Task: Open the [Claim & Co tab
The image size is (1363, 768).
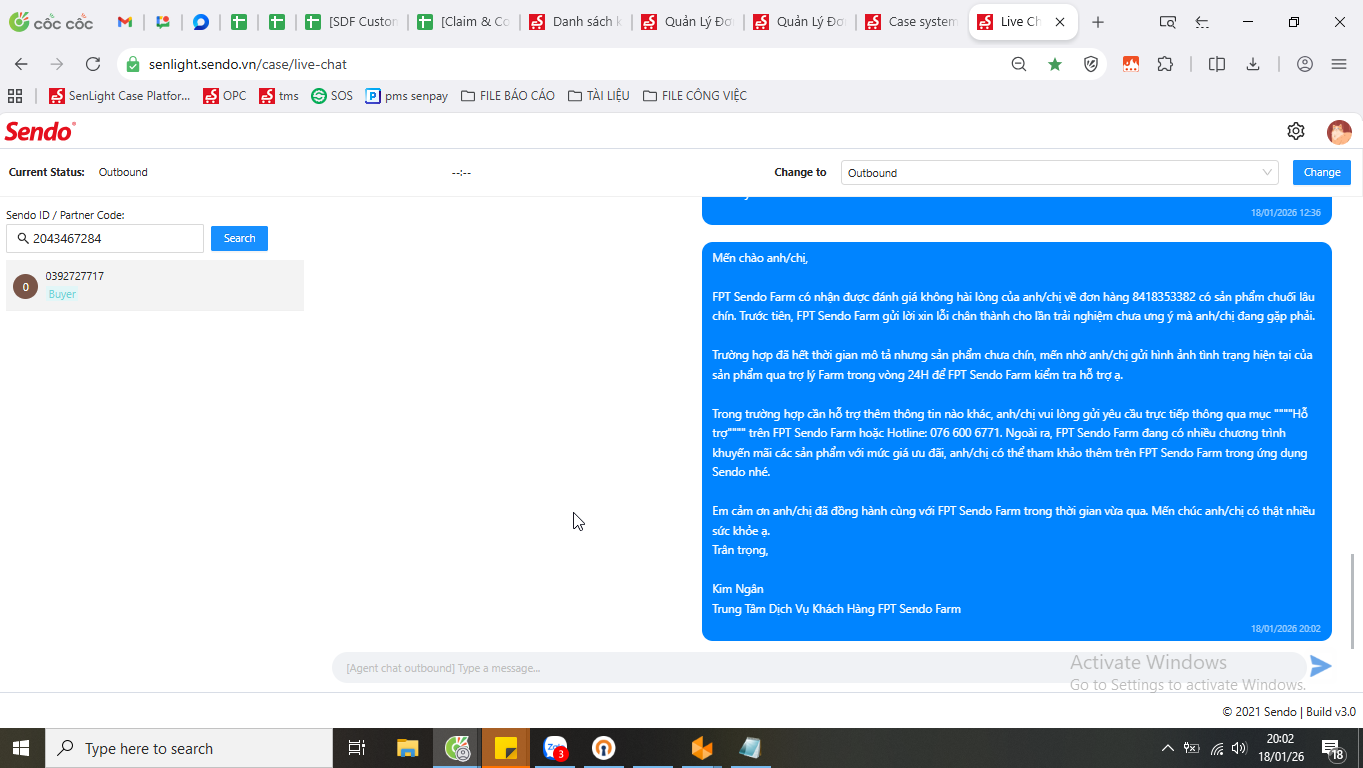Action: [x=464, y=22]
